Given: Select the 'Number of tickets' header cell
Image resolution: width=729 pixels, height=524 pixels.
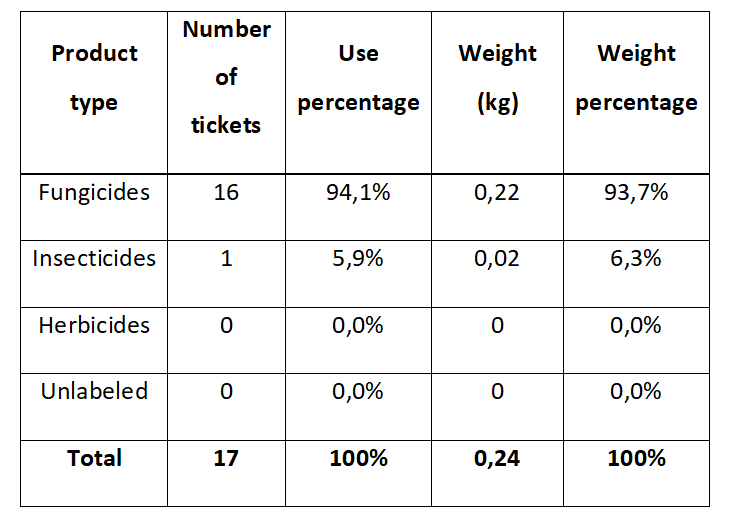Looking at the screenshot, I should point(226,77).
